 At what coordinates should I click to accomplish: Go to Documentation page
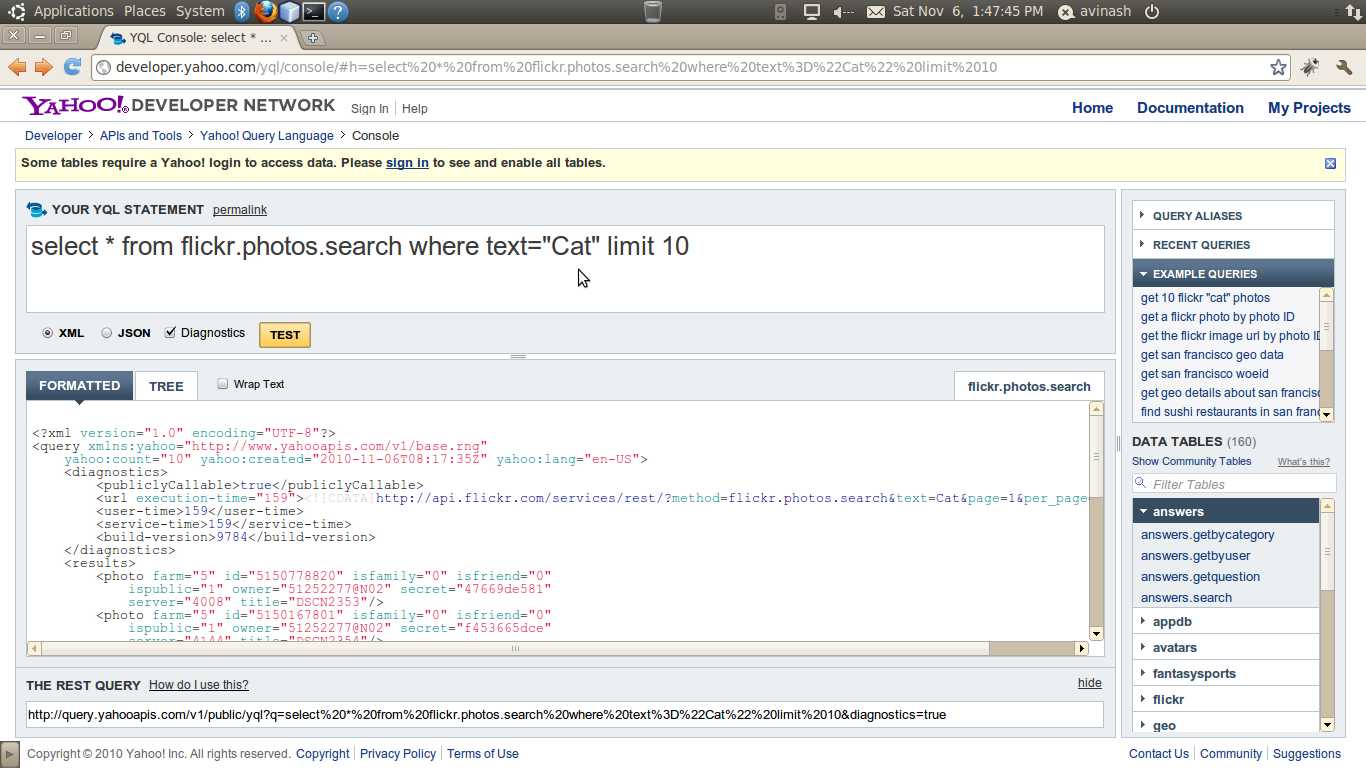coord(1190,108)
